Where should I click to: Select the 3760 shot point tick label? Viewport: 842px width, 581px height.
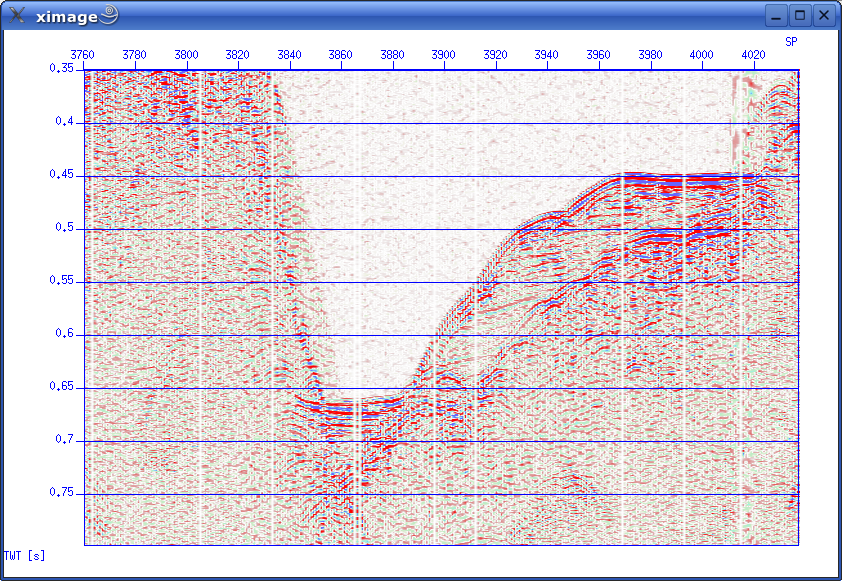(83, 55)
